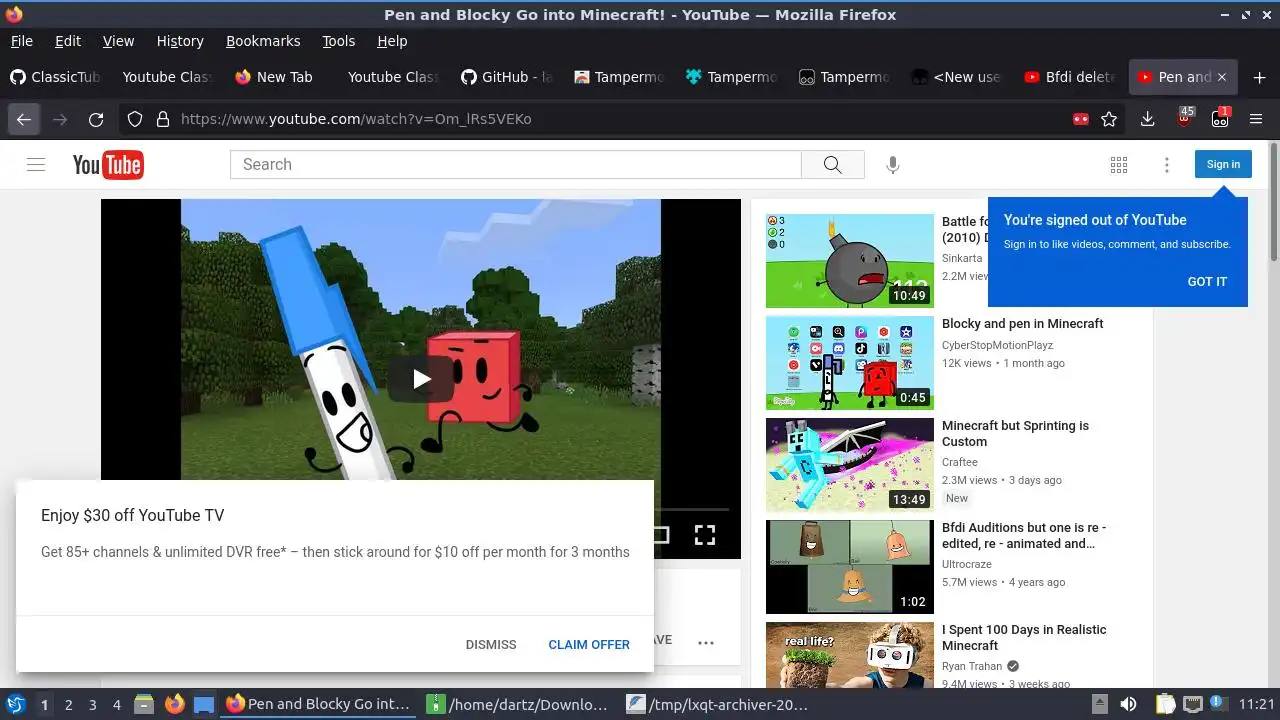Viewport: 1280px width, 720px height.
Task: Open Firefox downloads panel
Action: point(1148,119)
